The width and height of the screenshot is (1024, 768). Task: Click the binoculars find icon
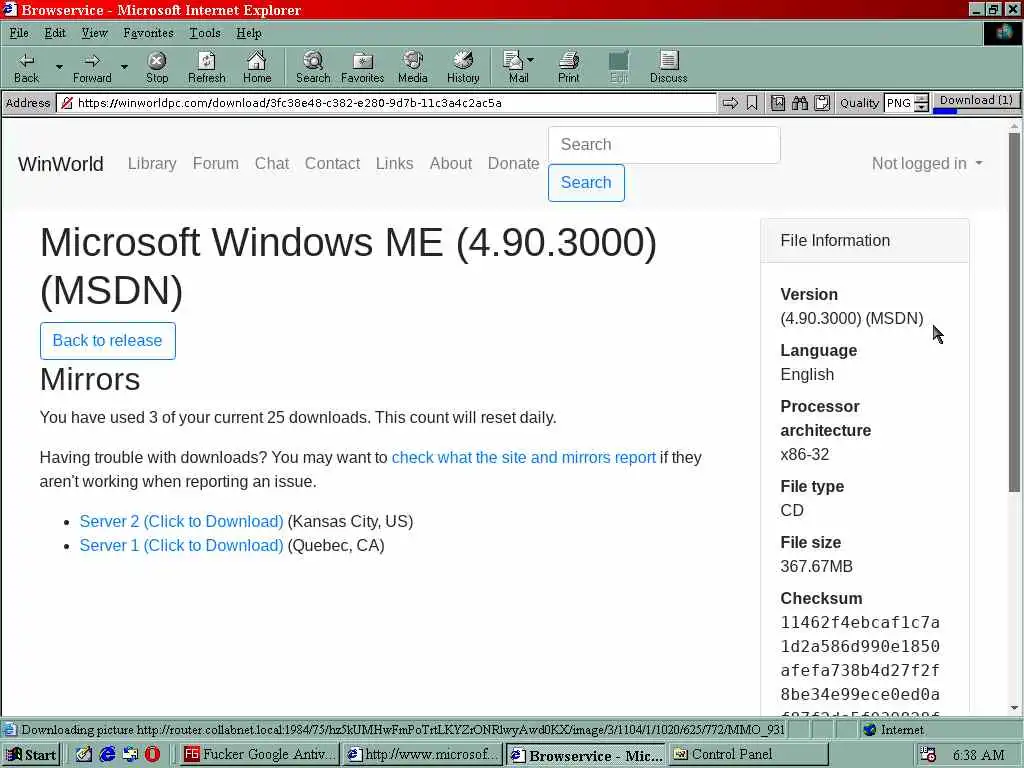pyautogui.click(x=800, y=103)
